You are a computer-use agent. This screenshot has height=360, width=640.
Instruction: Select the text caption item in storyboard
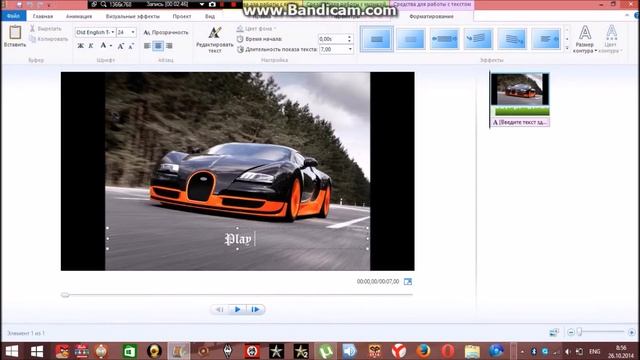(520, 122)
